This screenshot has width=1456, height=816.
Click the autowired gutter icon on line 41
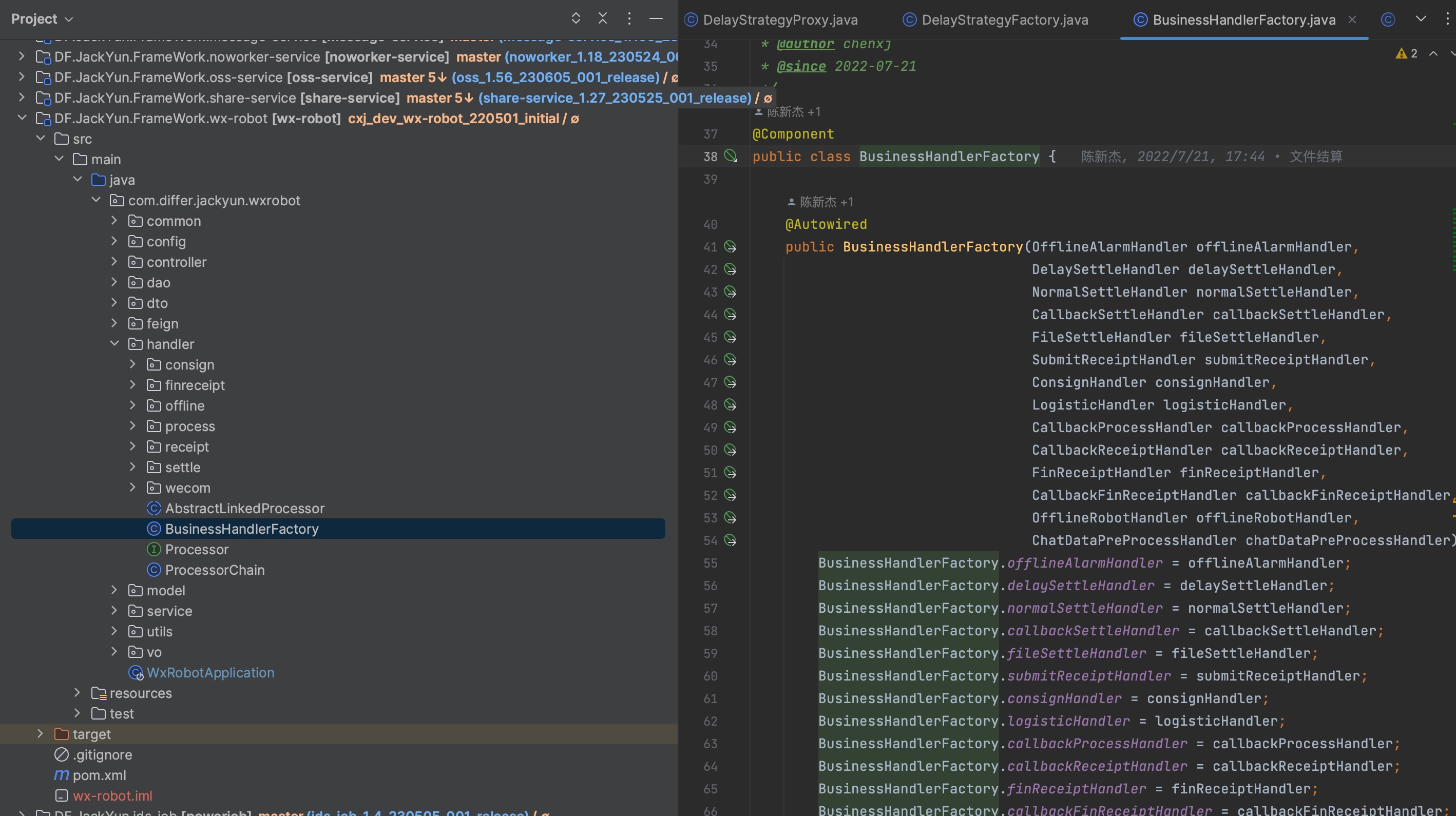730,247
